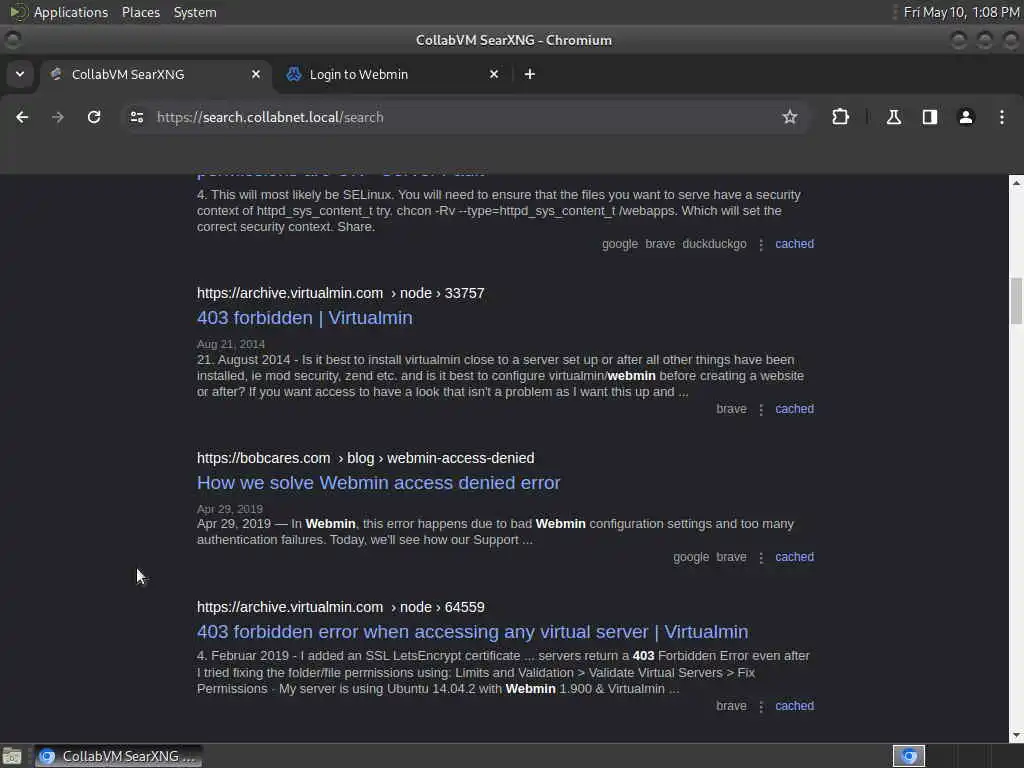The height and width of the screenshot is (768, 1024).
Task: Toggle the side panel icon
Action: click(929, 117)
